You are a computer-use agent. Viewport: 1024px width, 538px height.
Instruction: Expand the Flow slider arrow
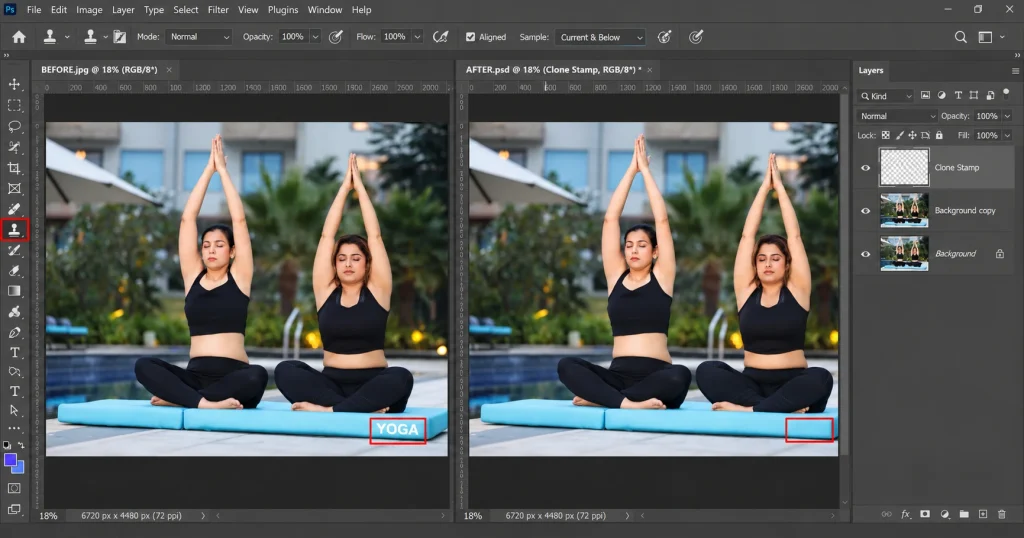417,37
